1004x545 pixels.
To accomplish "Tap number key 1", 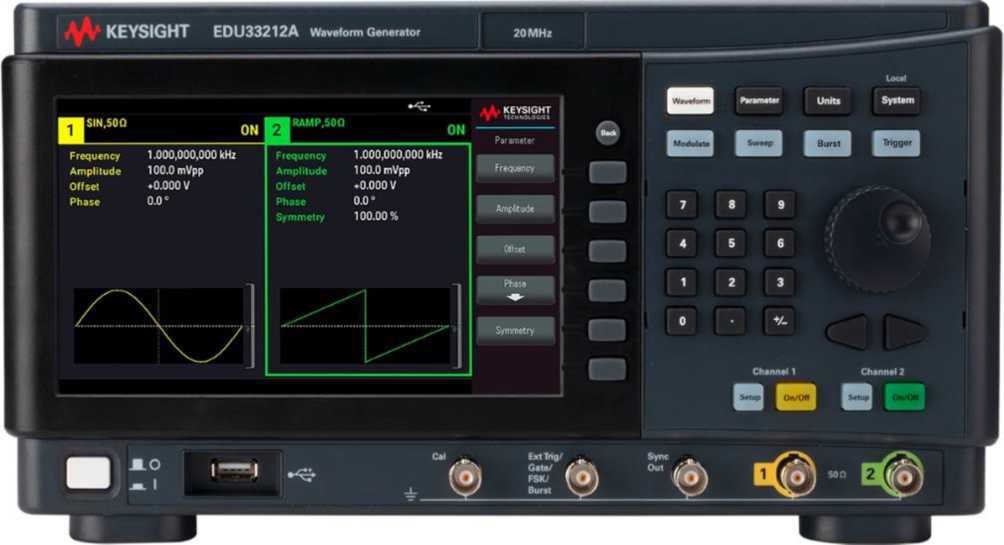I will (682, 282).
